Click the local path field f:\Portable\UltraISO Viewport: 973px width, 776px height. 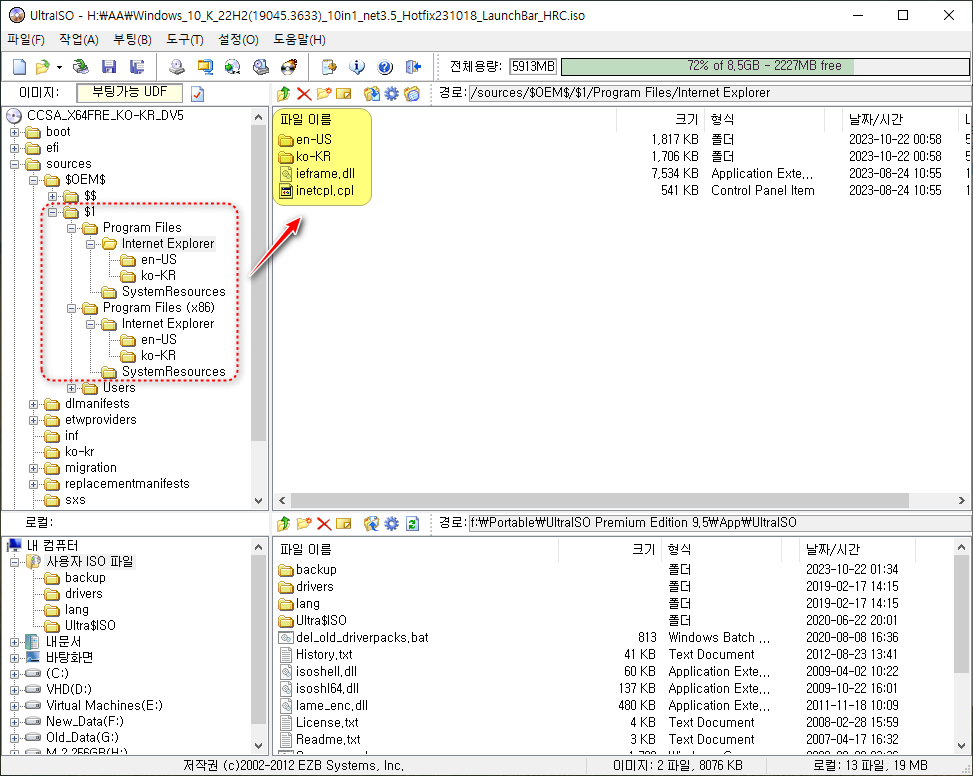click(x=720, y=523)
